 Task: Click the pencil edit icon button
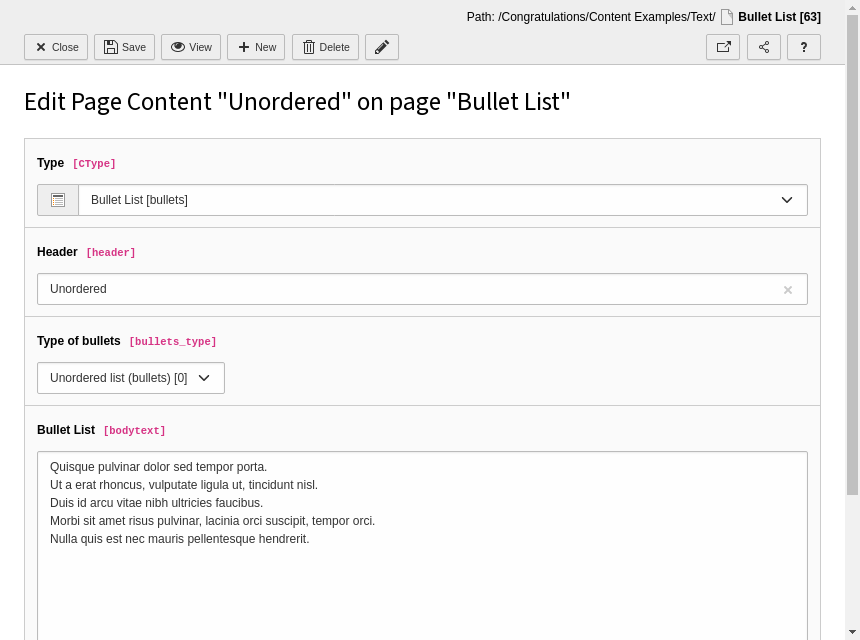(x=381, y=47)
